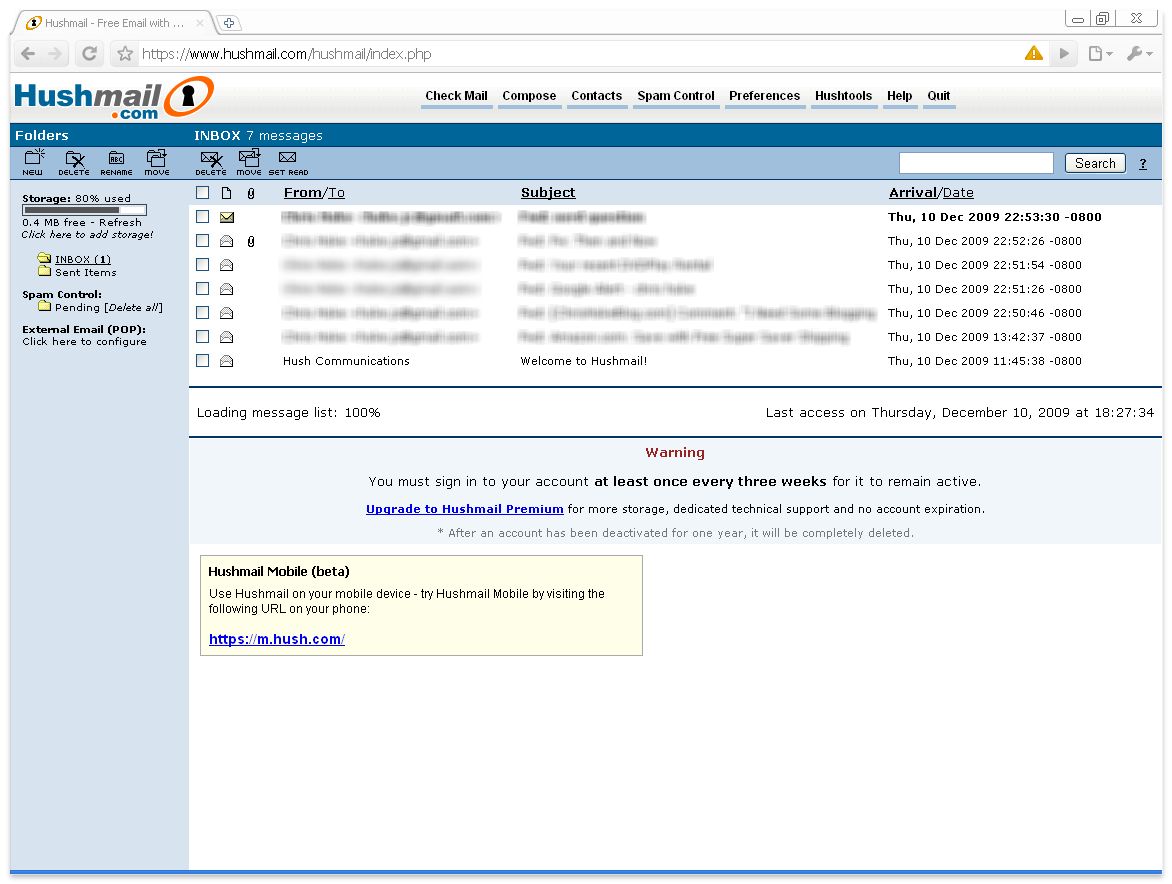1172x884 pixels.
Task: Click the paperclip attachment column header icon
Action: [251, 193]
